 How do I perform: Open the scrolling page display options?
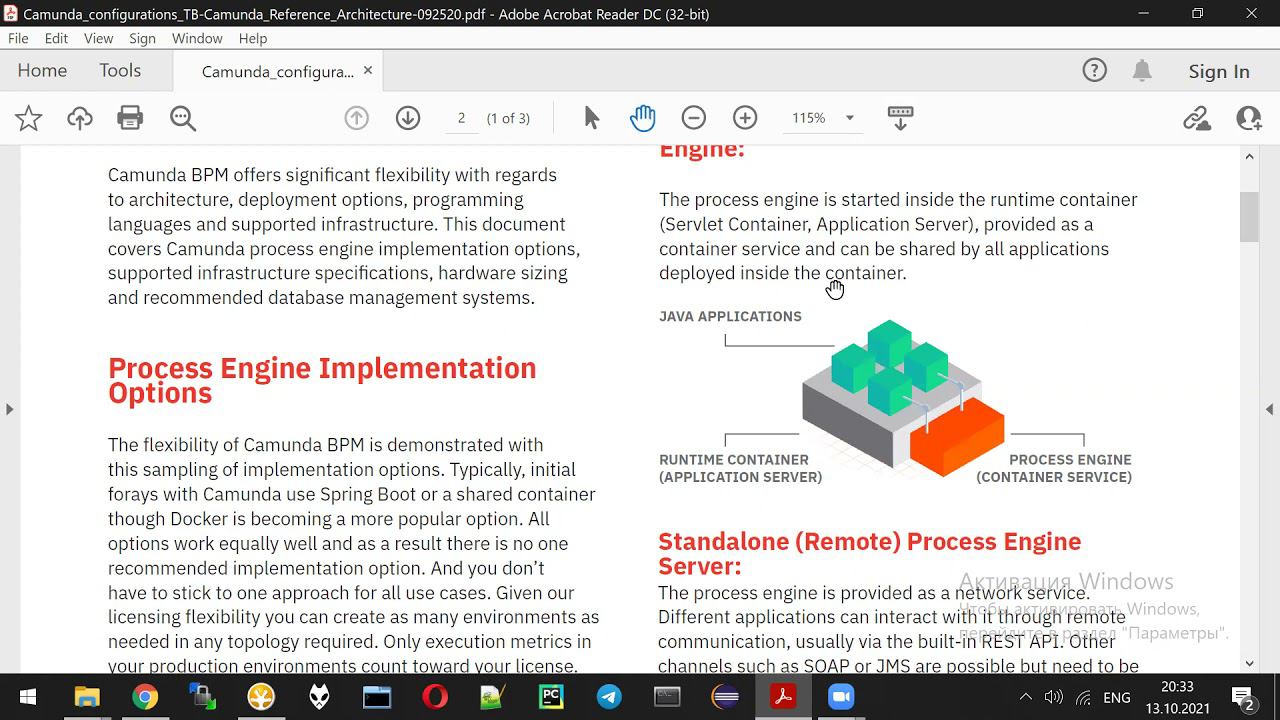pos(900,118)
